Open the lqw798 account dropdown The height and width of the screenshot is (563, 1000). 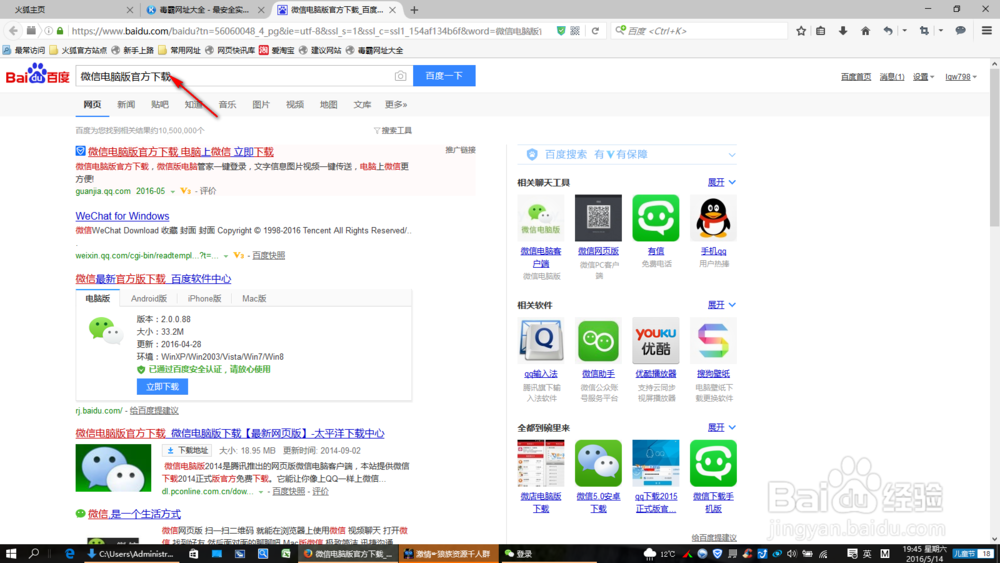(960, 77)
